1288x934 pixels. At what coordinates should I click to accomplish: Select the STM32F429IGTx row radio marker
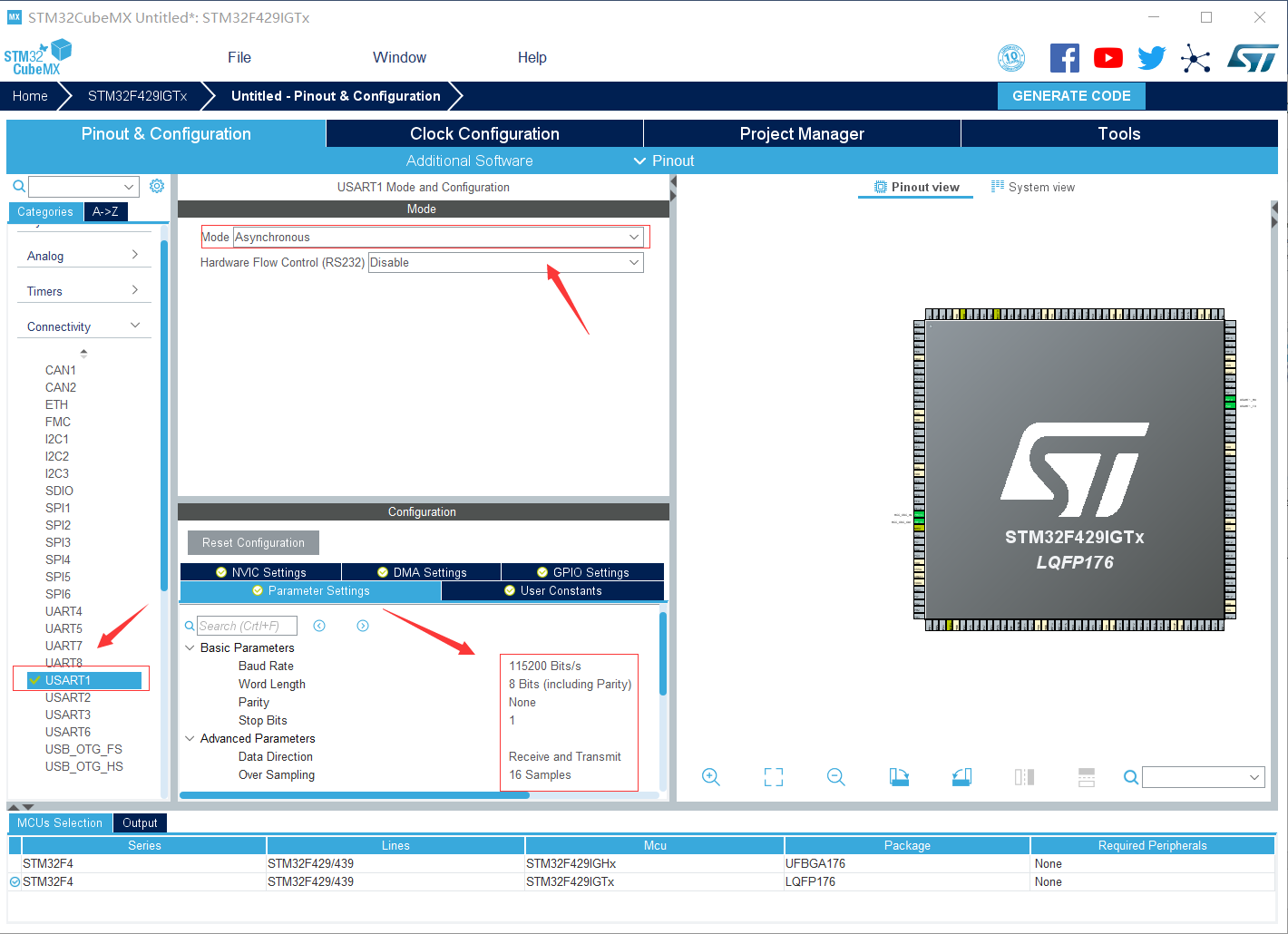click(15, 881)
